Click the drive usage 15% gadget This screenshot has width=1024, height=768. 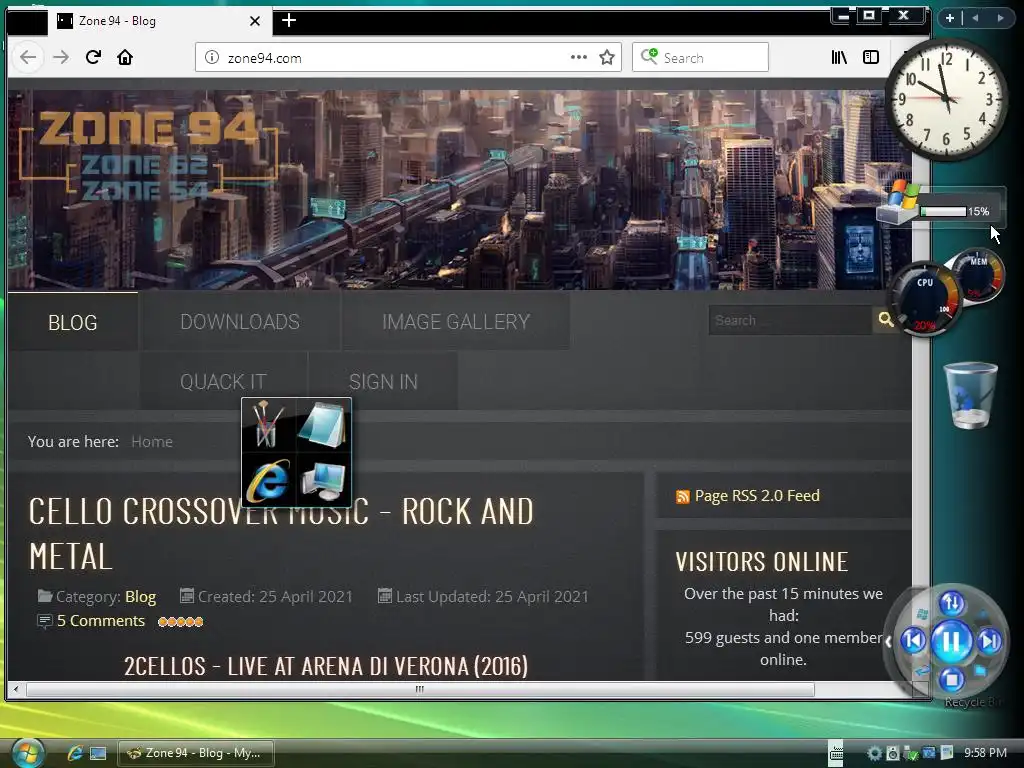tap(940, 206)
